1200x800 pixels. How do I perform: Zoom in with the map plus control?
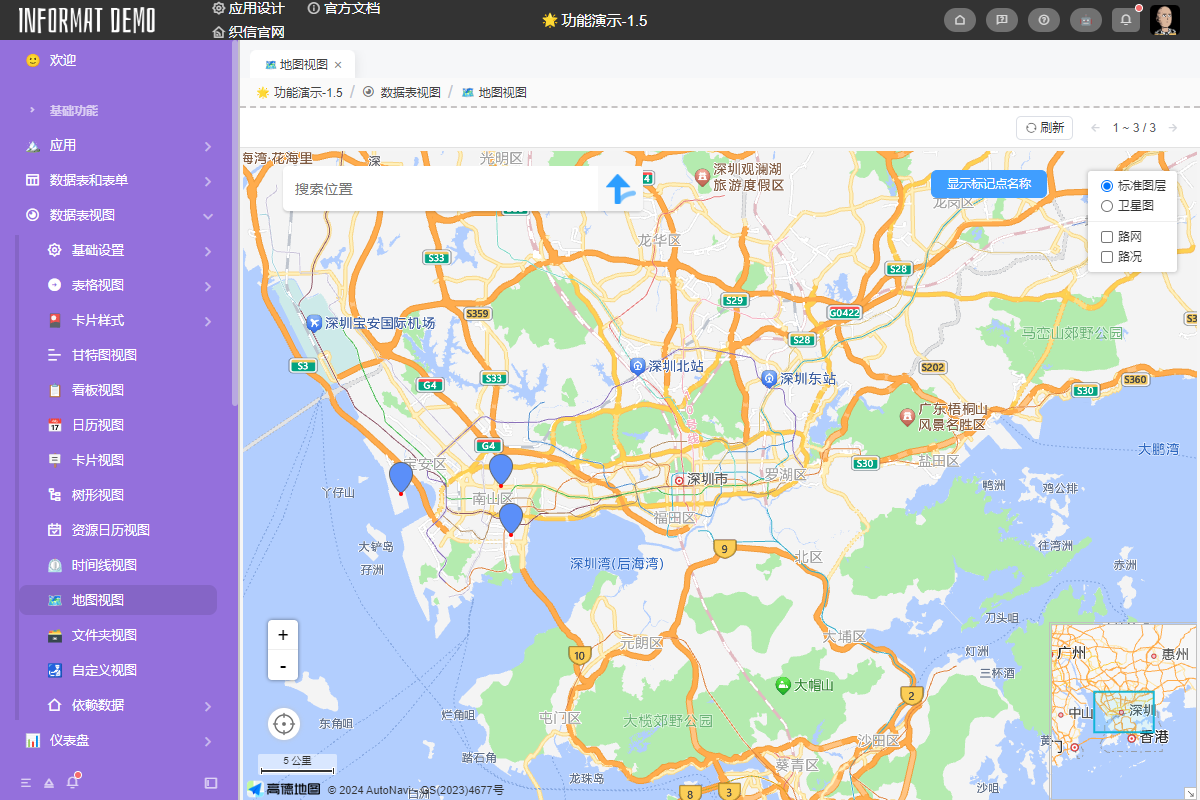click(283, 634)
